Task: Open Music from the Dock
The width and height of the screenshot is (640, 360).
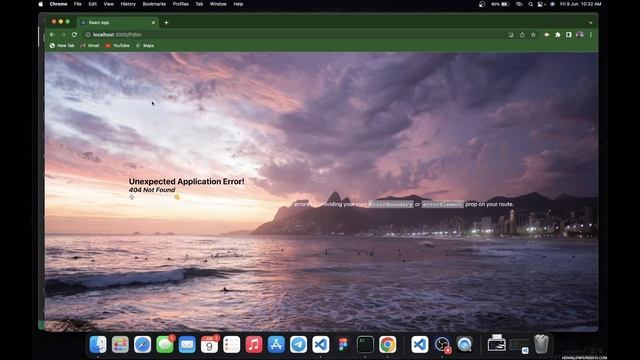Action: (x=254, y=344)
